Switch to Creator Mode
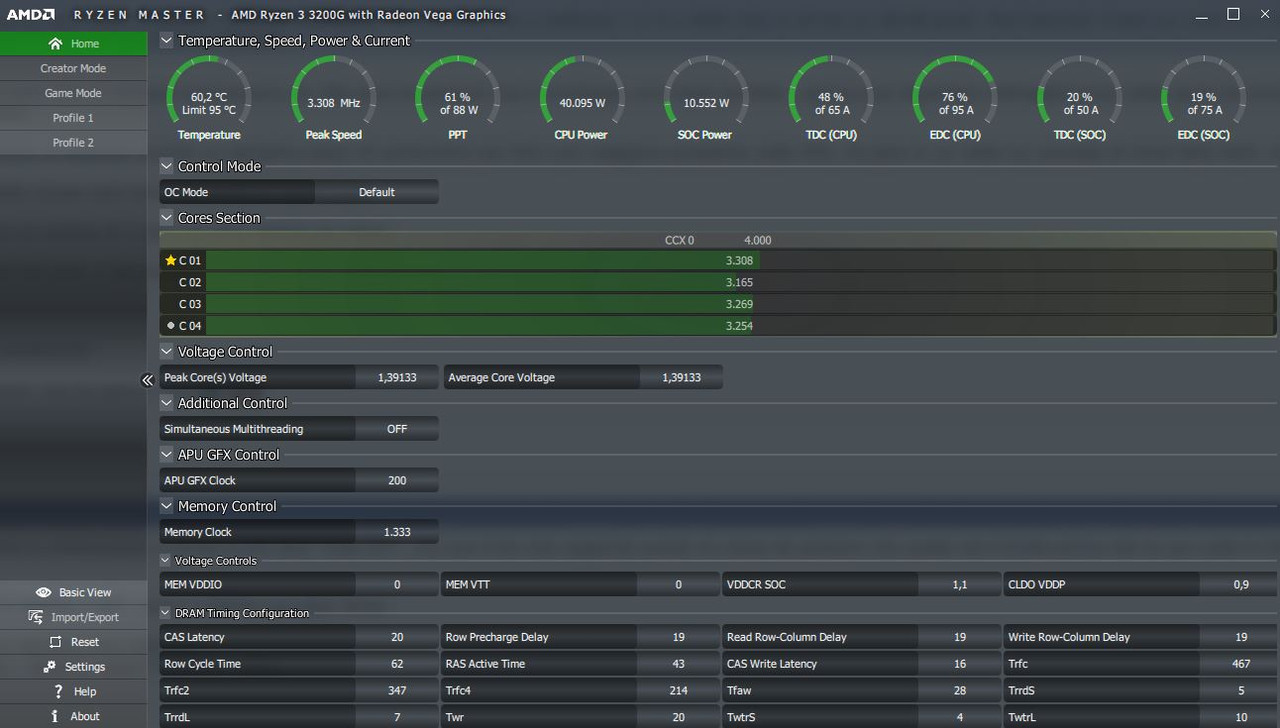The image size is (1280, 728). [x=74, y=69]
